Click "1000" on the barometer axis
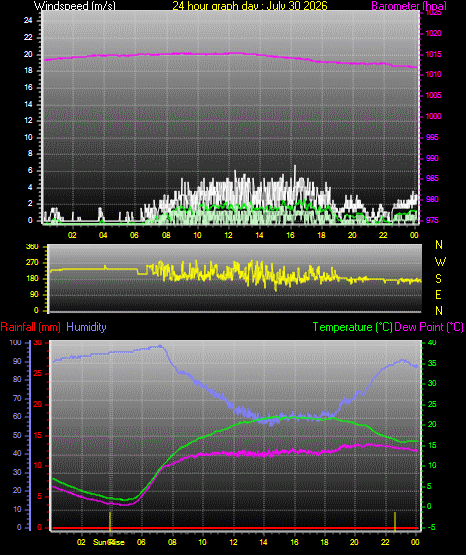The width and height of the screenshot is (466, 555). (433, 116)
